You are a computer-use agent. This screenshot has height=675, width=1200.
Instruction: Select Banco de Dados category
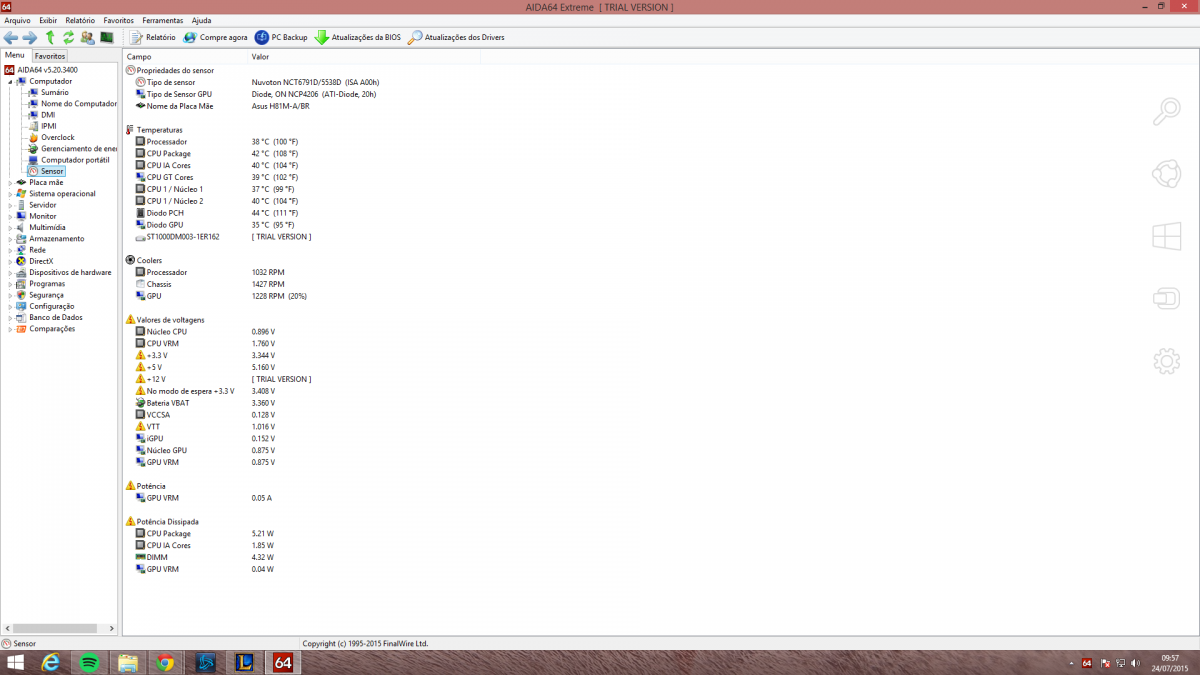click(56, 317)
